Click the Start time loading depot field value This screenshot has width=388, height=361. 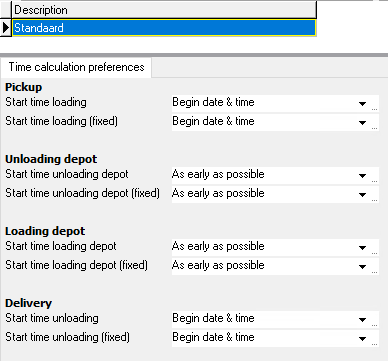263,247
